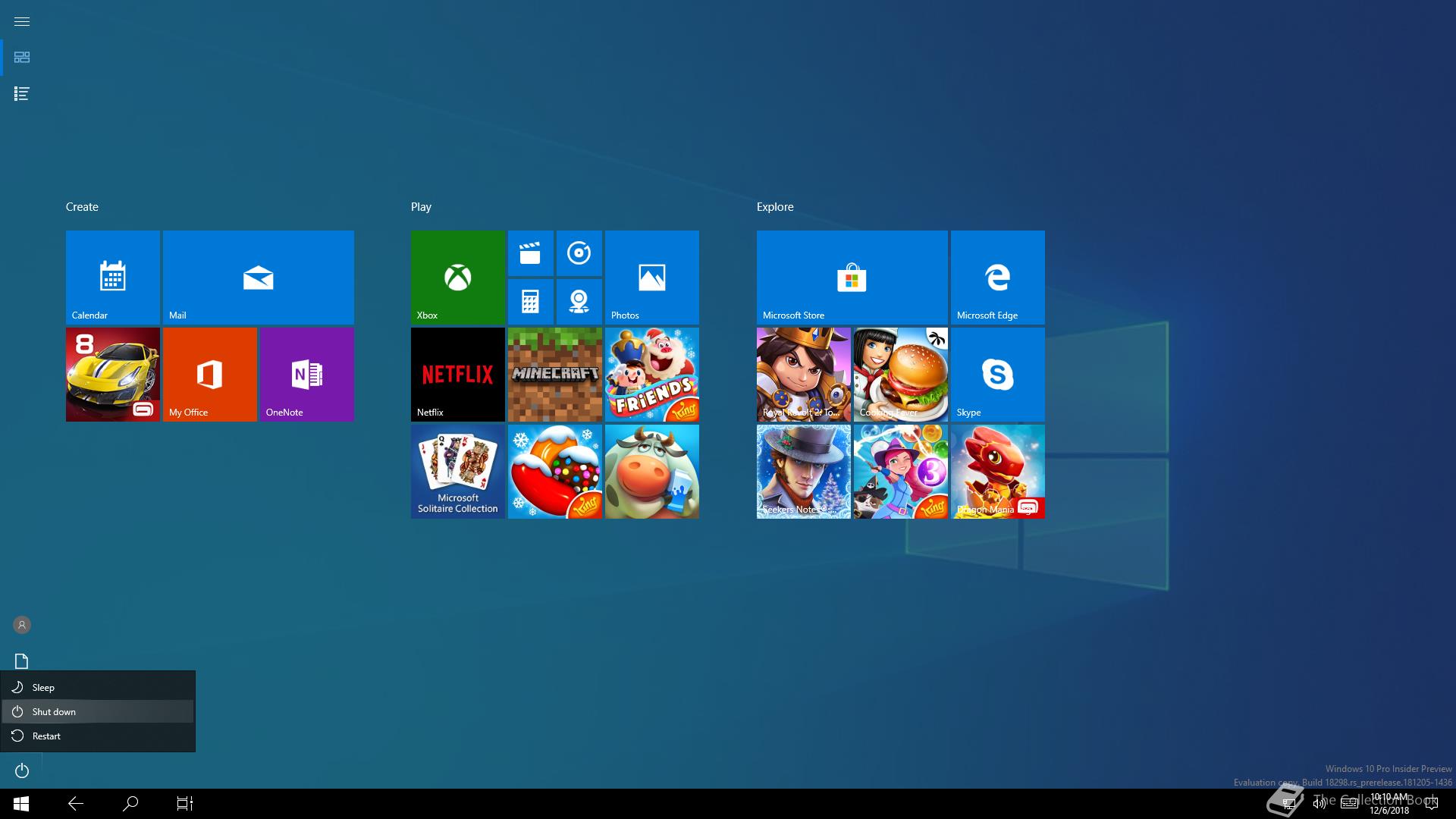Launch the Candy Crush Saga tile
The width and height of the screenshot is (1456, 819).
(x=554, y=472)
